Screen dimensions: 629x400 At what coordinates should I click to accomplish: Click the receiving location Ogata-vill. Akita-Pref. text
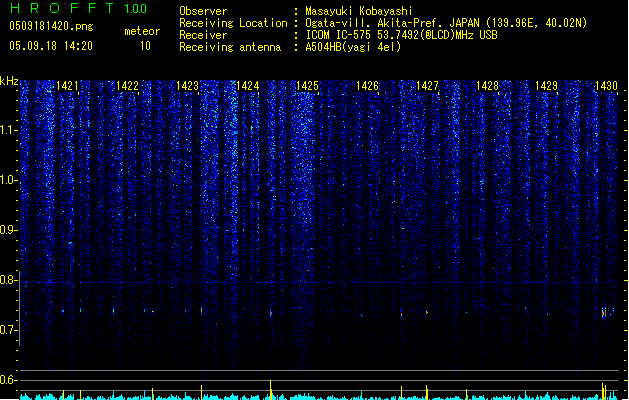pos(446,23)
